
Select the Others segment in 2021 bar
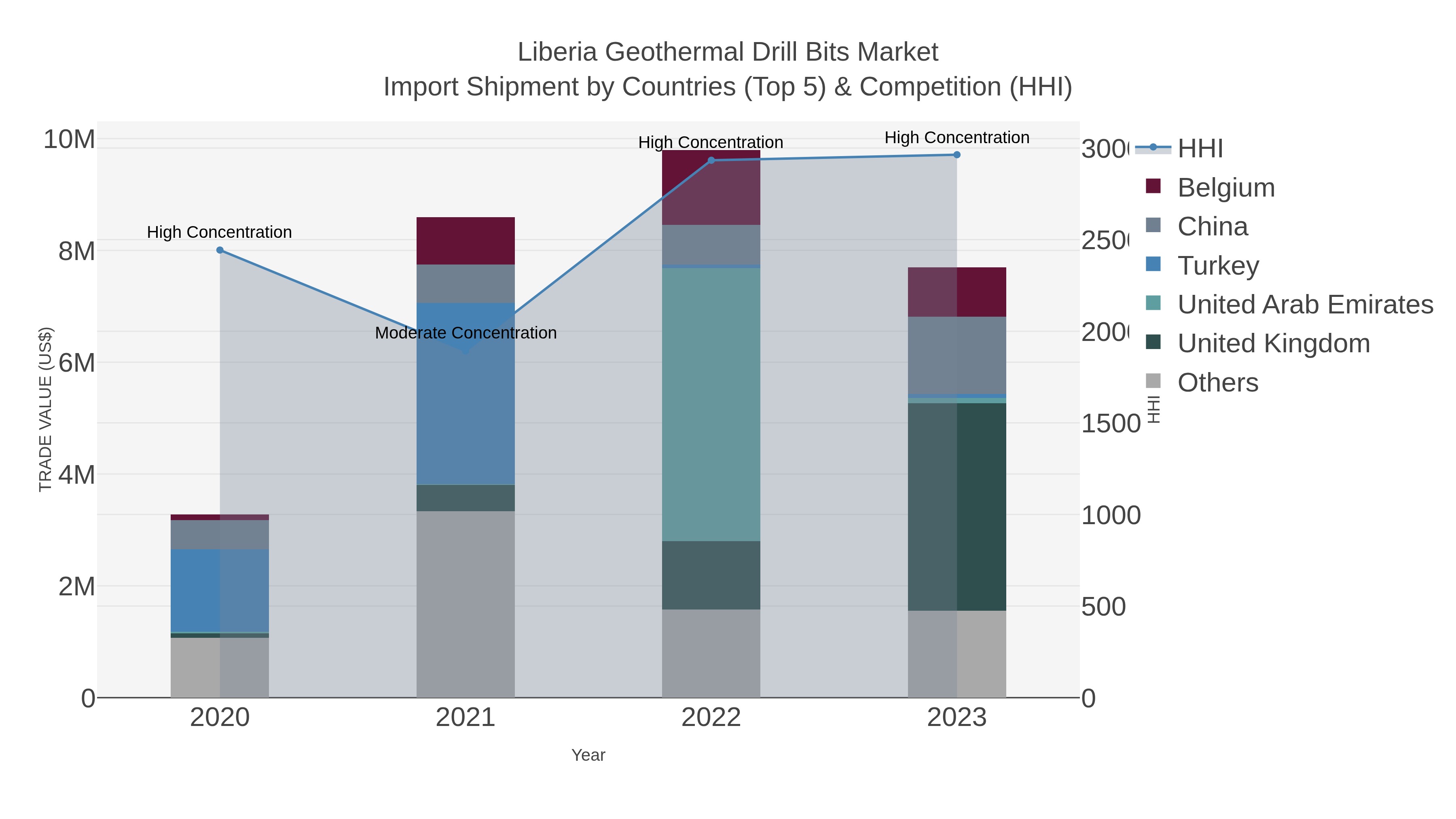pos(466,604)
